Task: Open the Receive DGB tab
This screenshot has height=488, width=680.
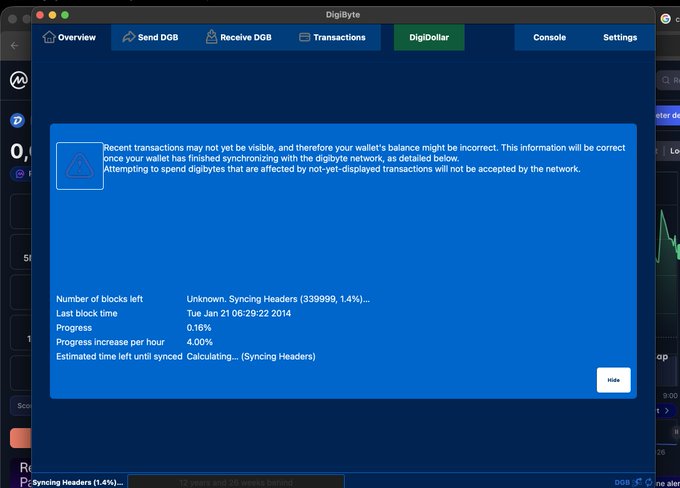Action: [238, 37]
